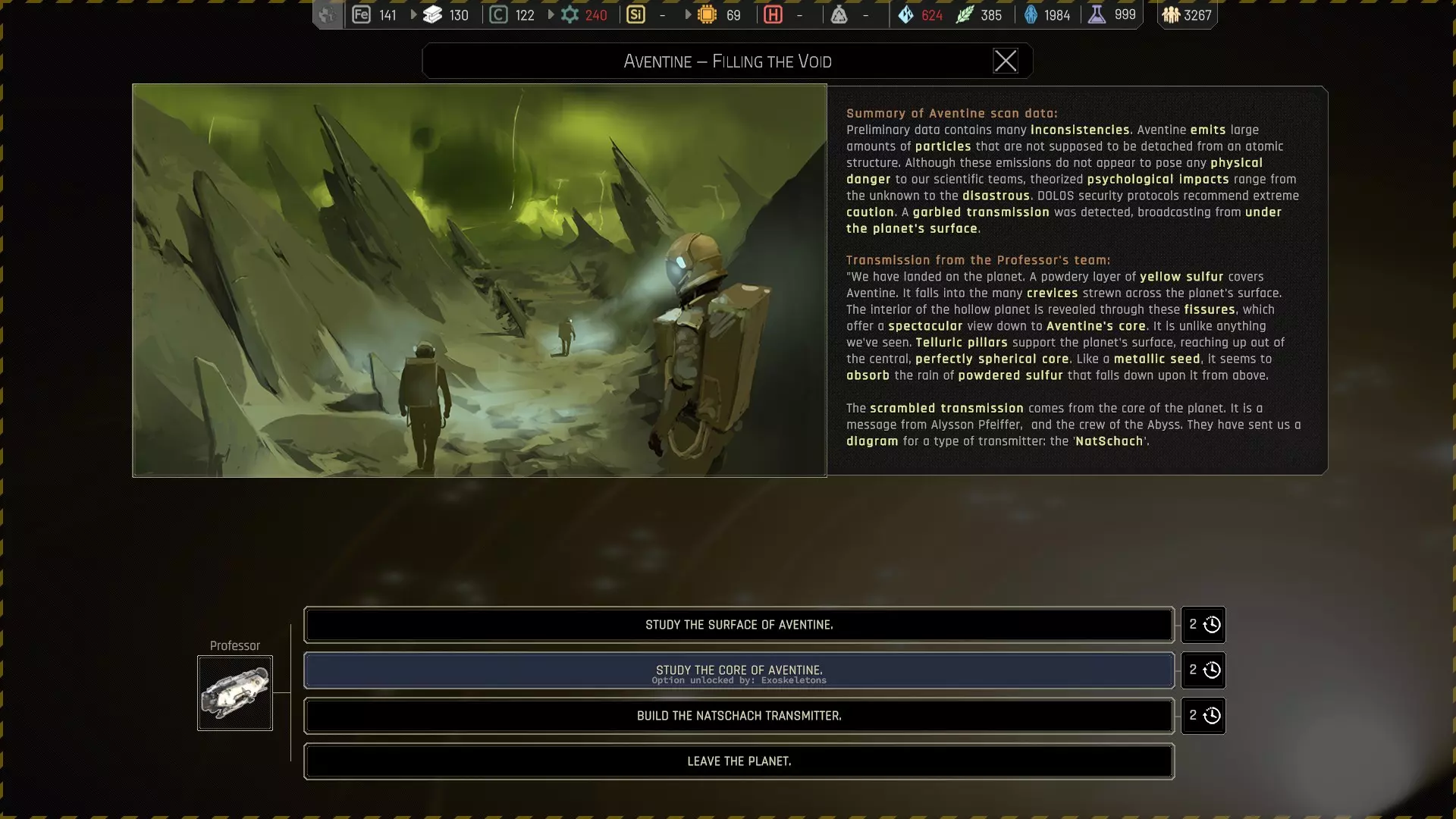Click the population people icon
Image resolution: width=1456 pixels, height=819 pixels.
(1171, 15)
